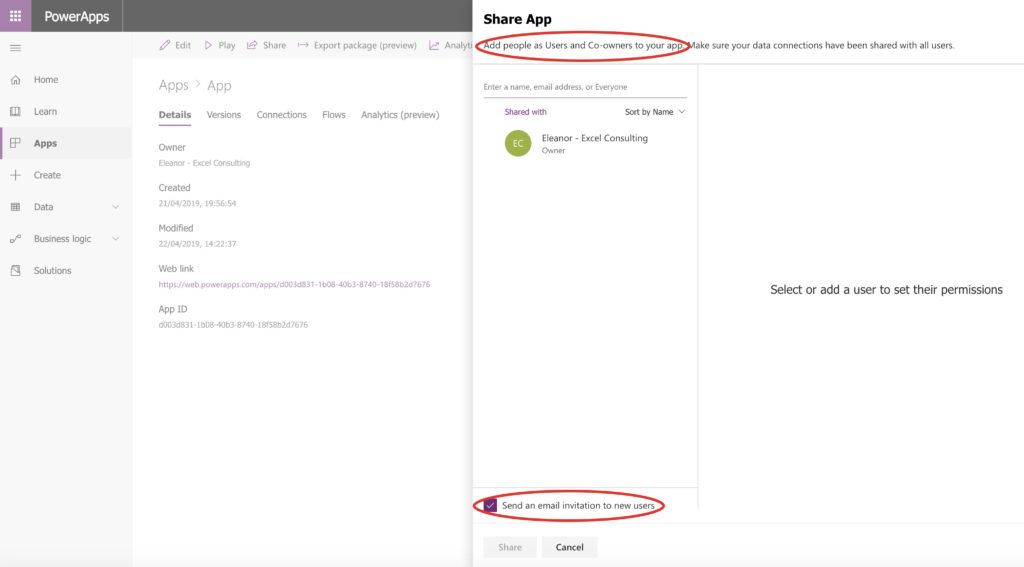Click Owner value under Details
Screen dimensions: 1024x567
click(x=204, y=163)
